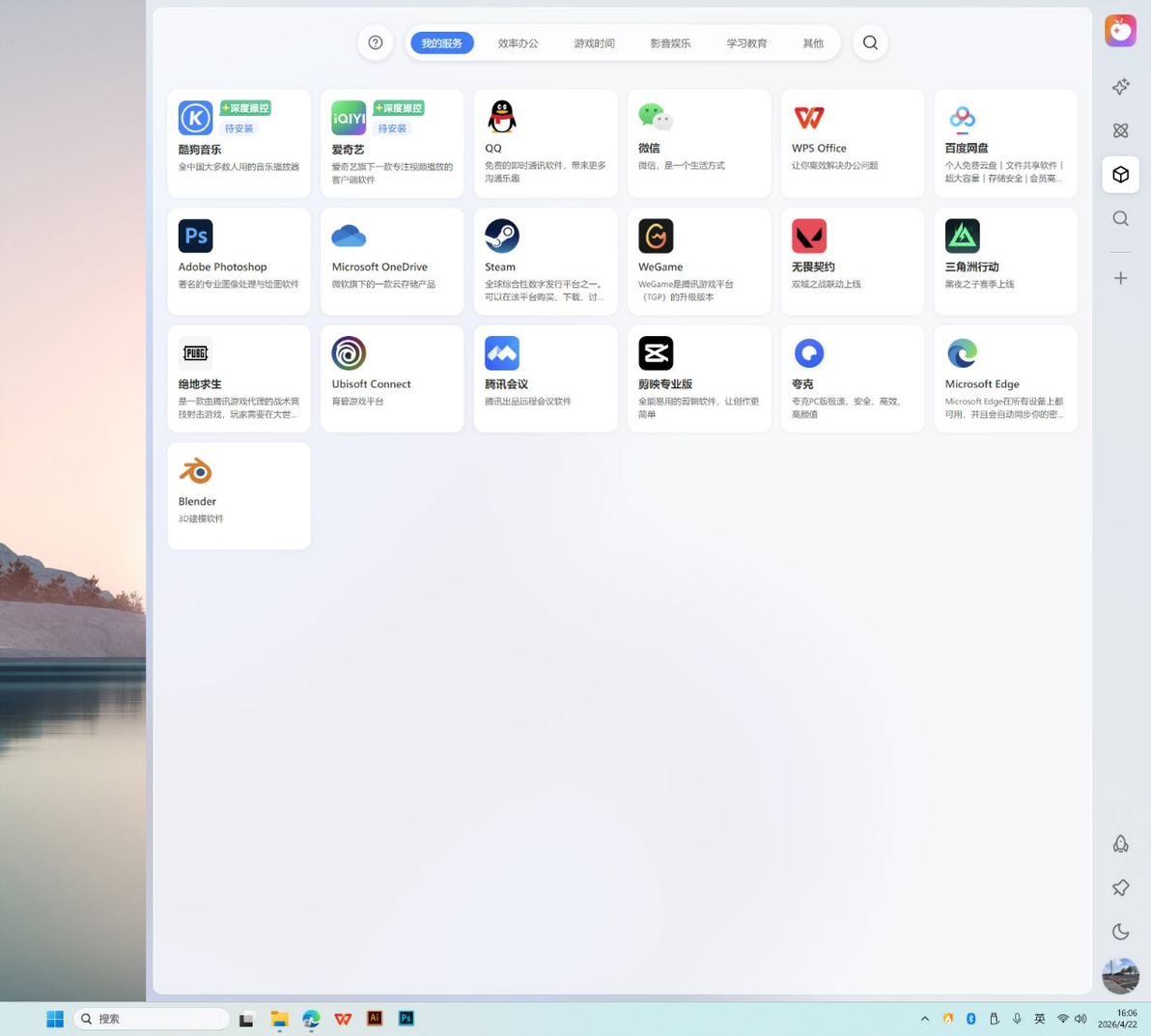This screenshot has width=1151, height=1036.
Task: Launch 腾讯会议 meeting icon
Action: pos(502,353)
